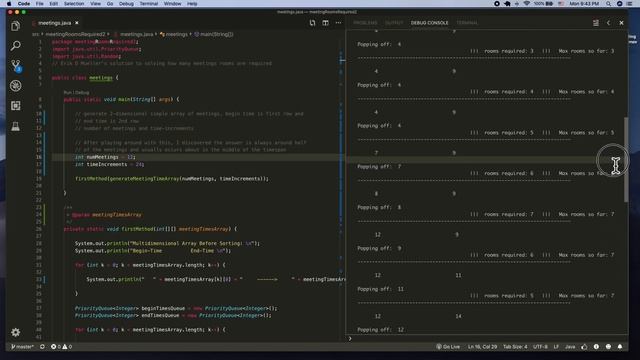Click the info circle status bar icon
Viewport: 640px width, 360px height.
(596, 347)
